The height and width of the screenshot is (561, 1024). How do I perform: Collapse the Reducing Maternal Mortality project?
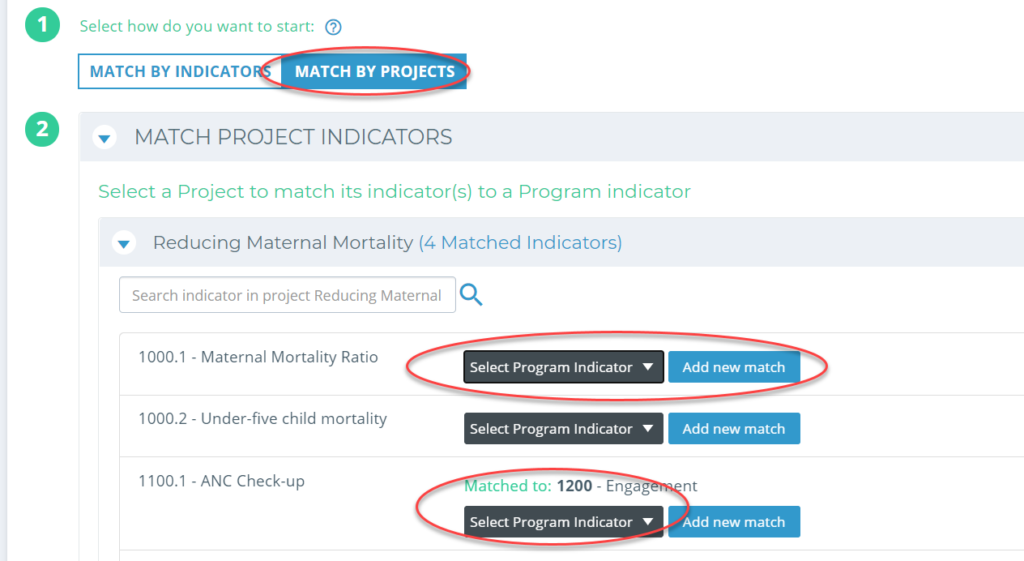124,244
